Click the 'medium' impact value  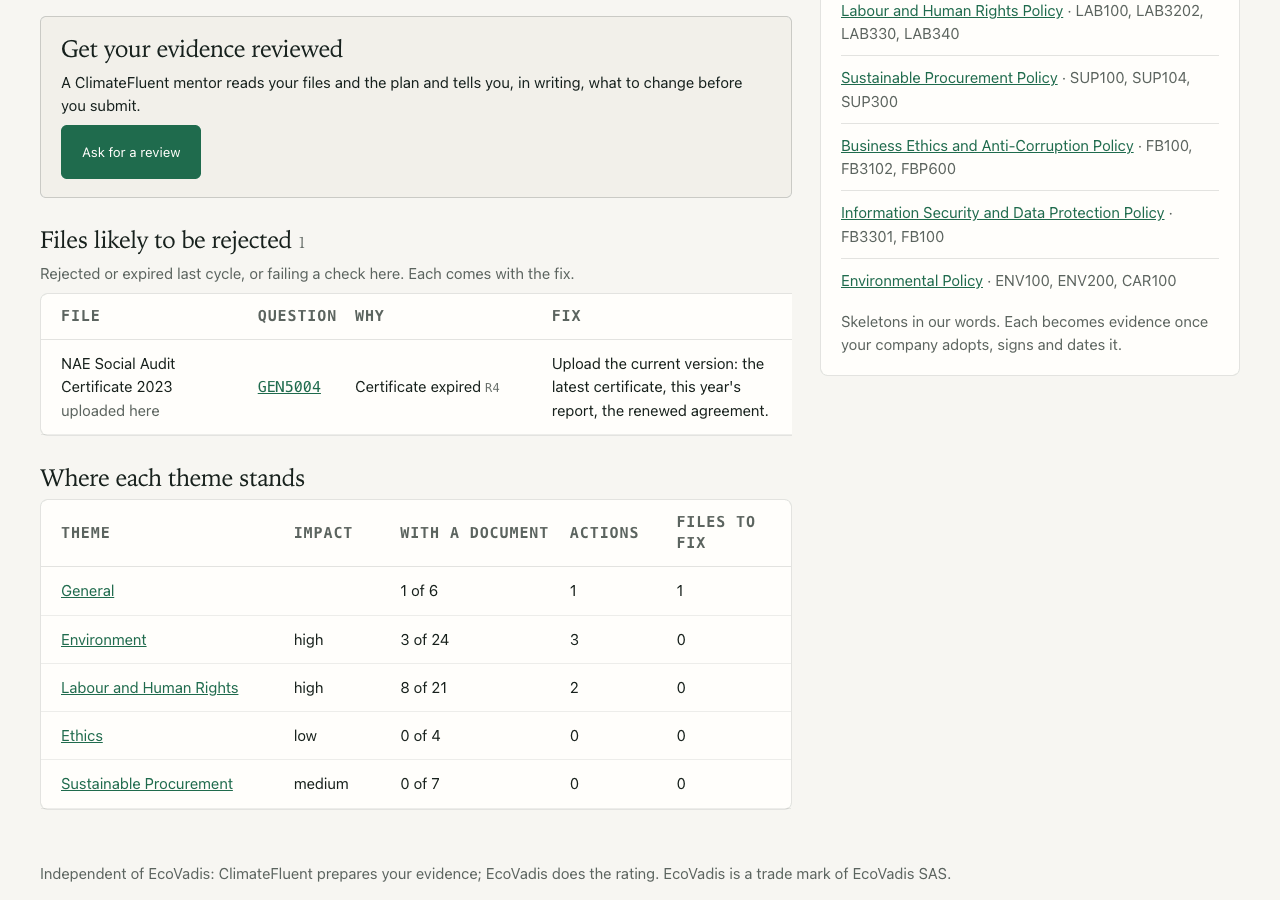coord(321,783)
